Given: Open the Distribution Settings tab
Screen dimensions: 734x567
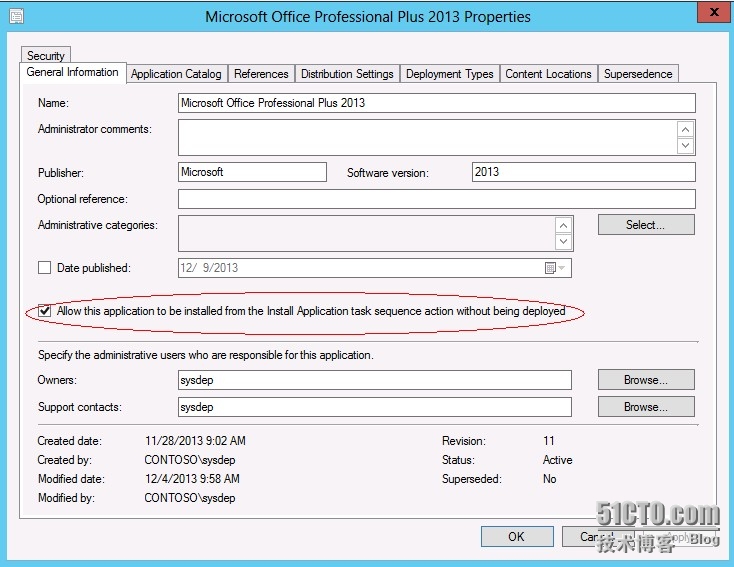Looking at the screenshot, I should coord(347,74).
